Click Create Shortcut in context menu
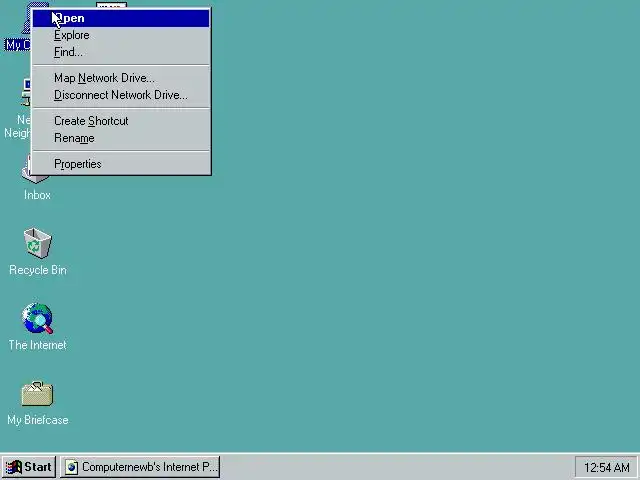 [x=121, y=121]
